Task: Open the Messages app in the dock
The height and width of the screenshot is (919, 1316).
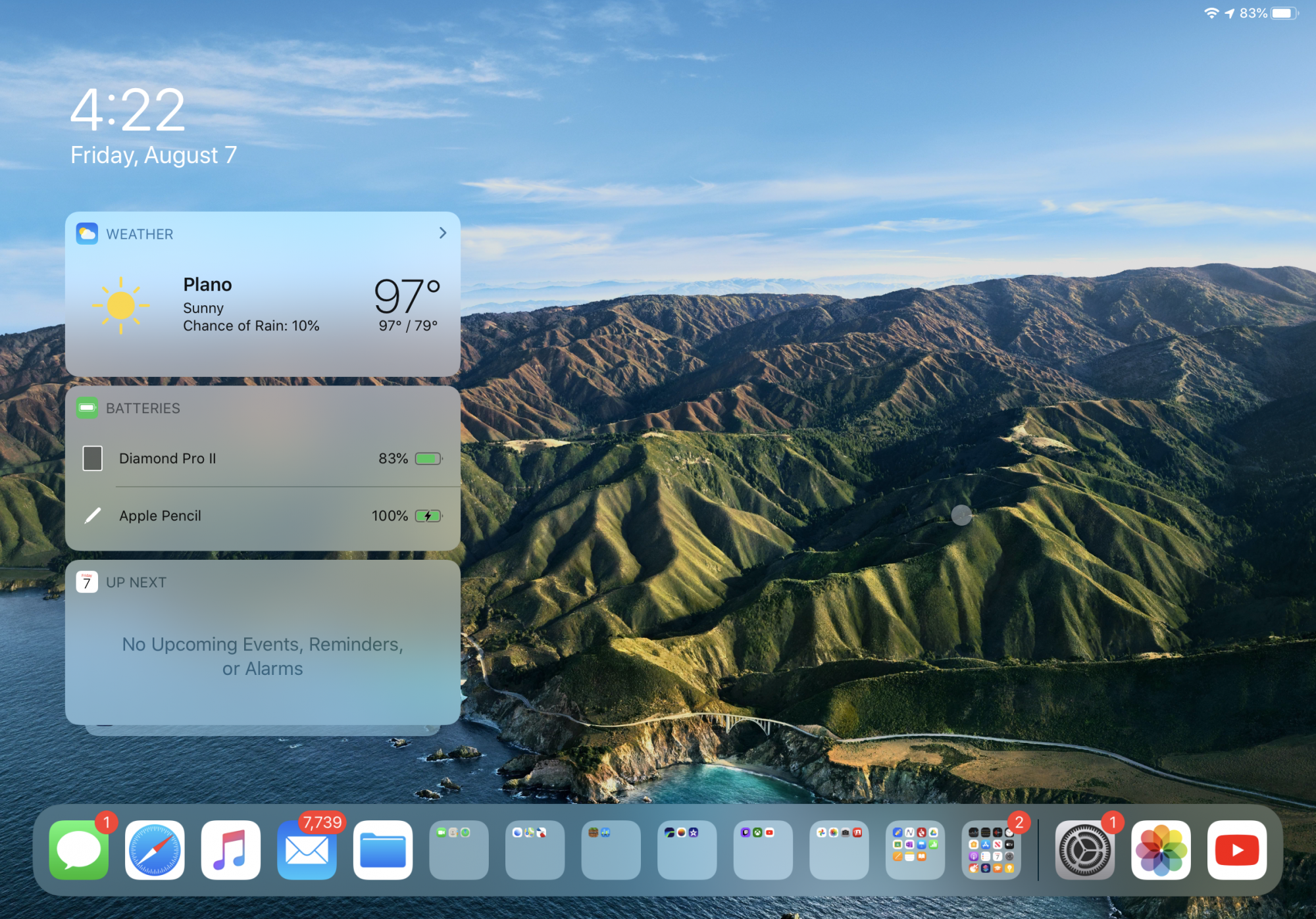Action: coord(78,849)
